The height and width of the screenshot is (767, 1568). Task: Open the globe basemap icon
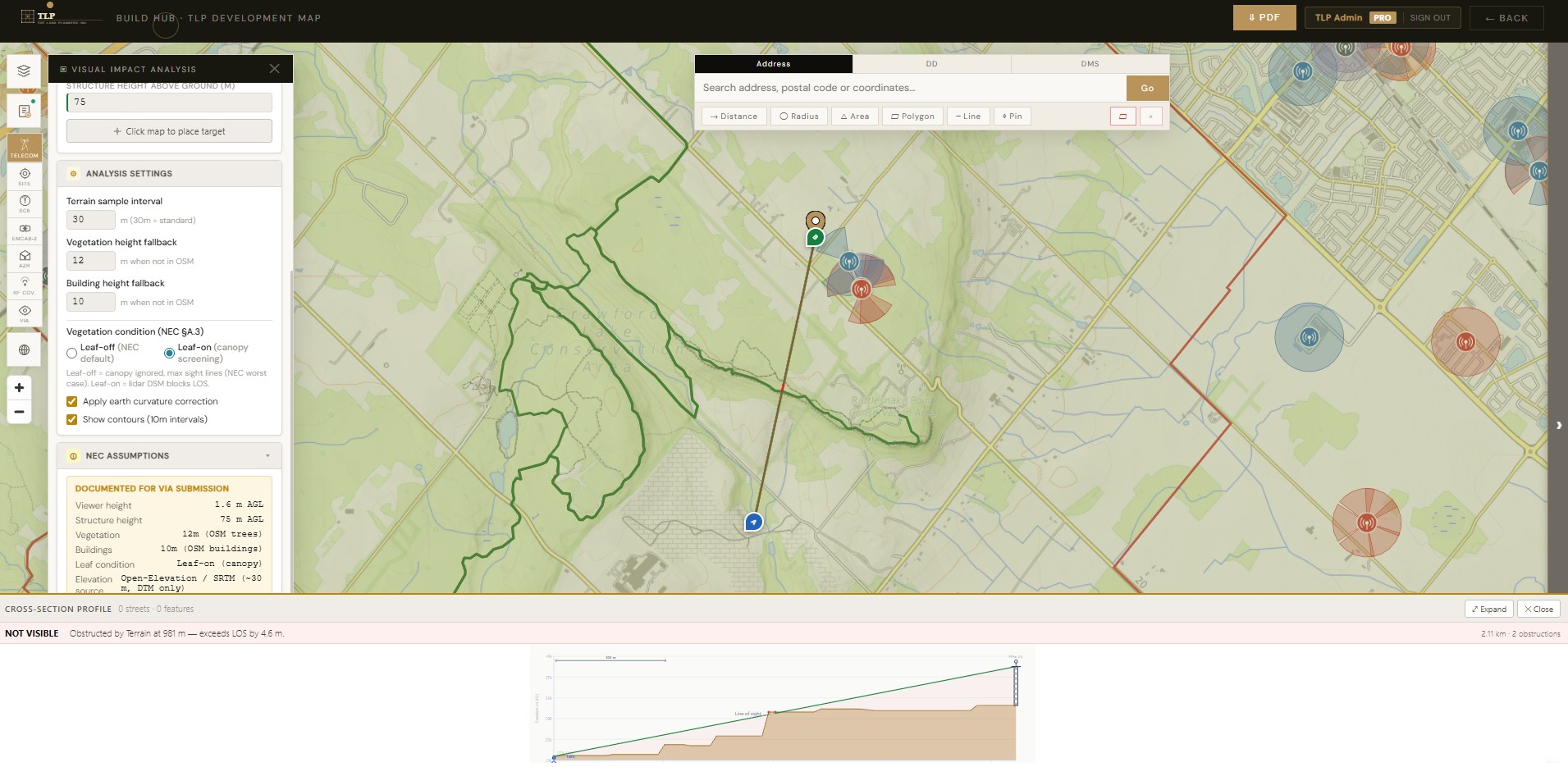[24, 350]
